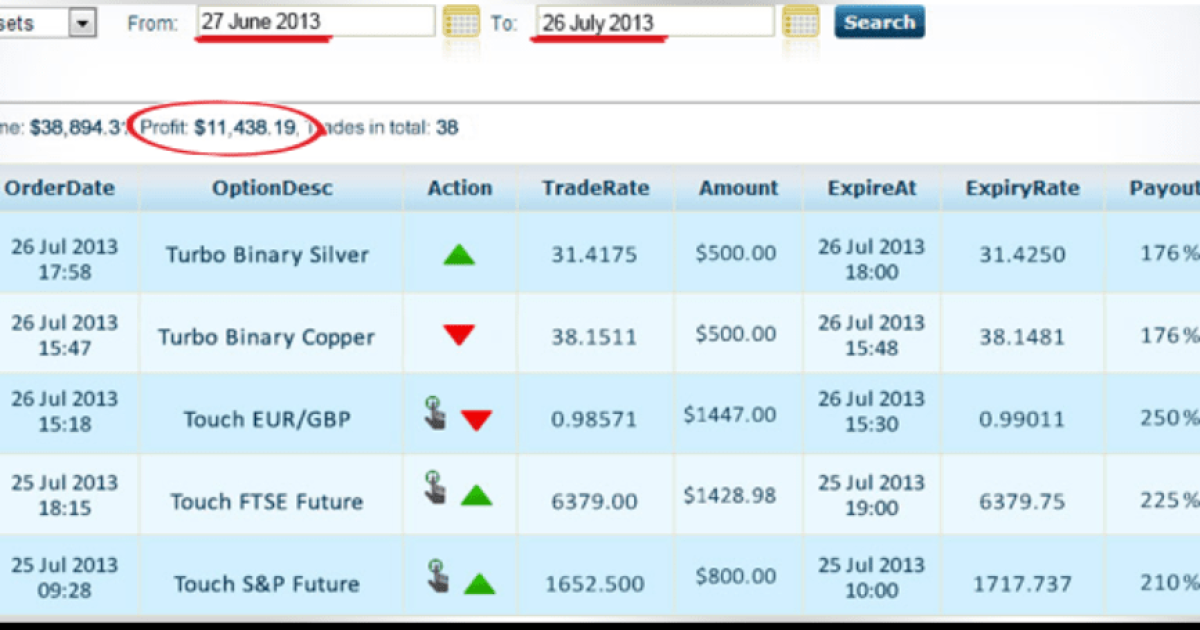Click the touch hand icon for Touch FTSE Future
Image resolution: width=1200 pixels, height=630 pixels.
[435, 487]
